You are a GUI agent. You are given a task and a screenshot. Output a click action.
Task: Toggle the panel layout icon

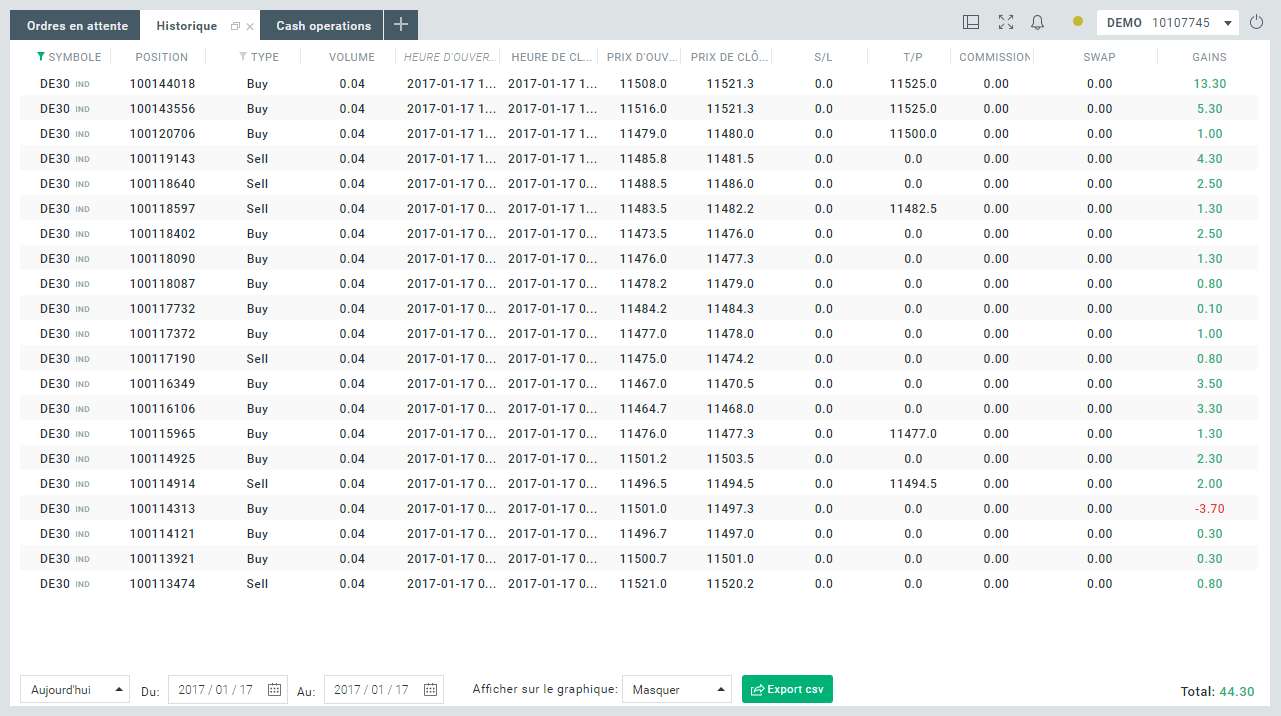pyautogui.click(x=970, y=22)
